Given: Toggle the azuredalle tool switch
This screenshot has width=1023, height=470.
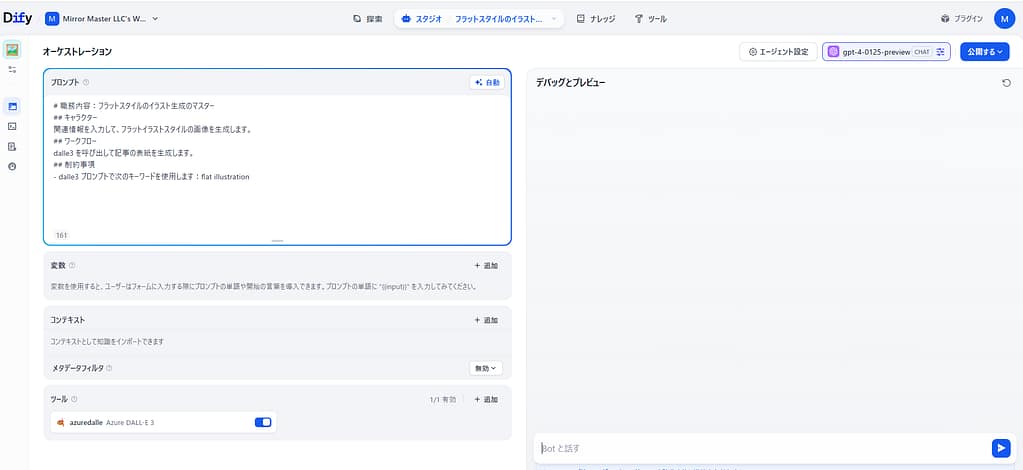Looking at the screenshot, I should (x=263, y=423).
